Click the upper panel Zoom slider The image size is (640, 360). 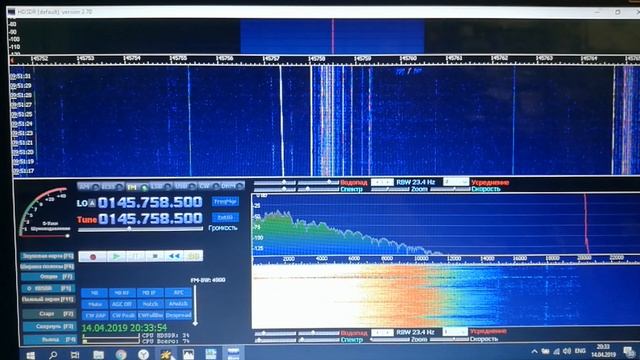pos(389,189)
